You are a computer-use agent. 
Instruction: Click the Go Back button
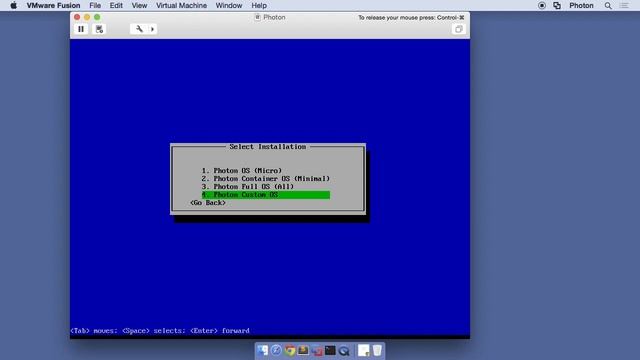[208, 203]
